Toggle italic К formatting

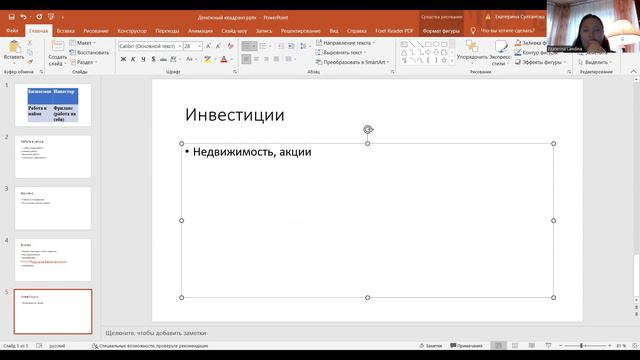point(133,59)
